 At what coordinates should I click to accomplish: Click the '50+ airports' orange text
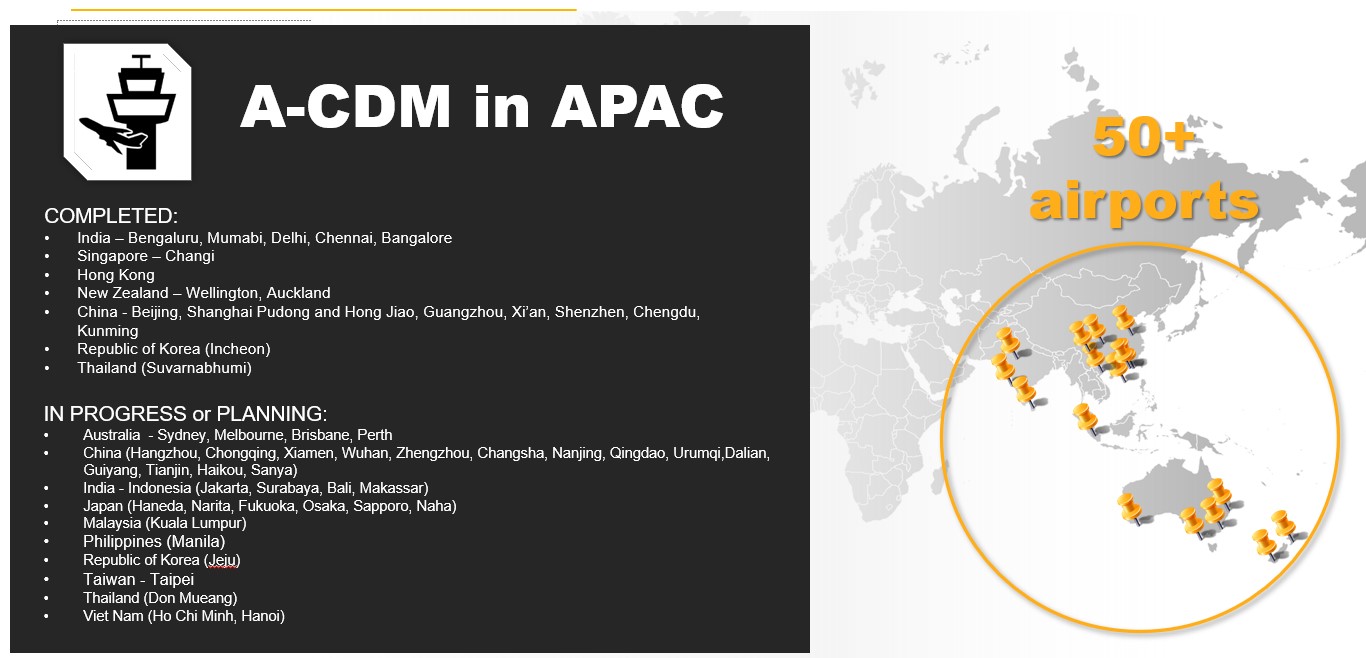click(1144, 170)
